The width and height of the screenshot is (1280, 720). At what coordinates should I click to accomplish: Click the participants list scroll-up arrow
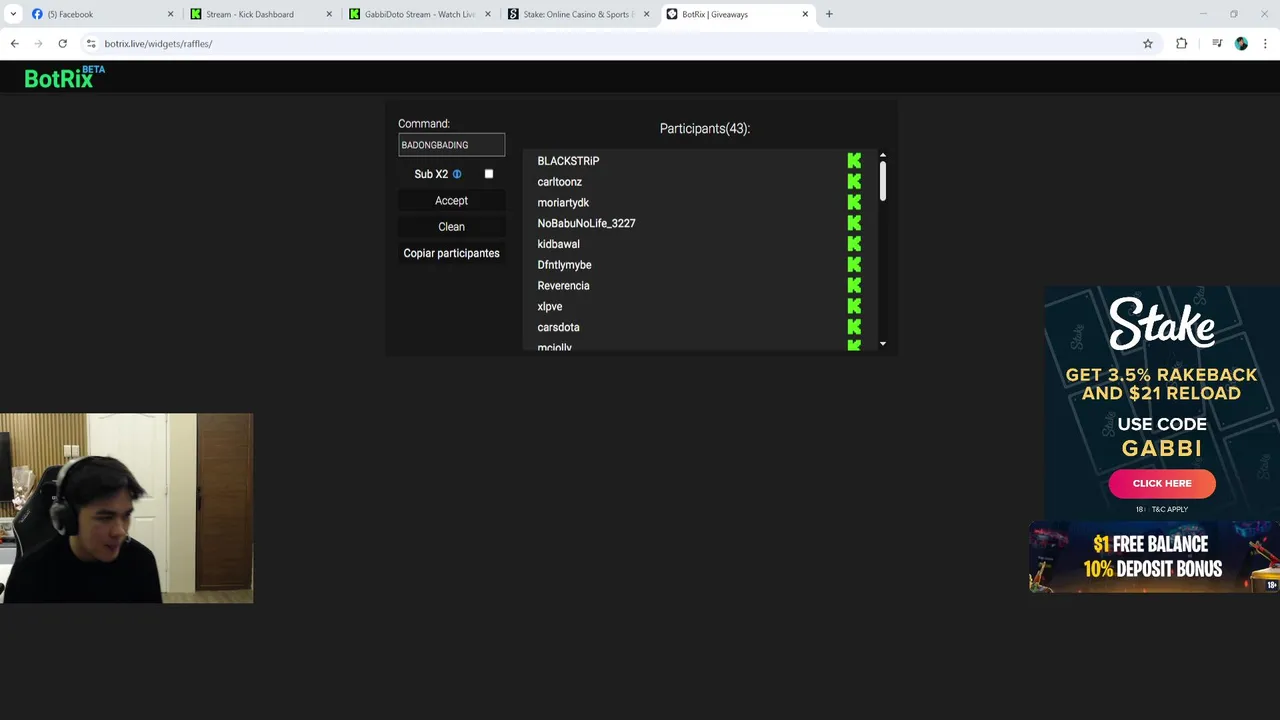click(x=883, y=155)
